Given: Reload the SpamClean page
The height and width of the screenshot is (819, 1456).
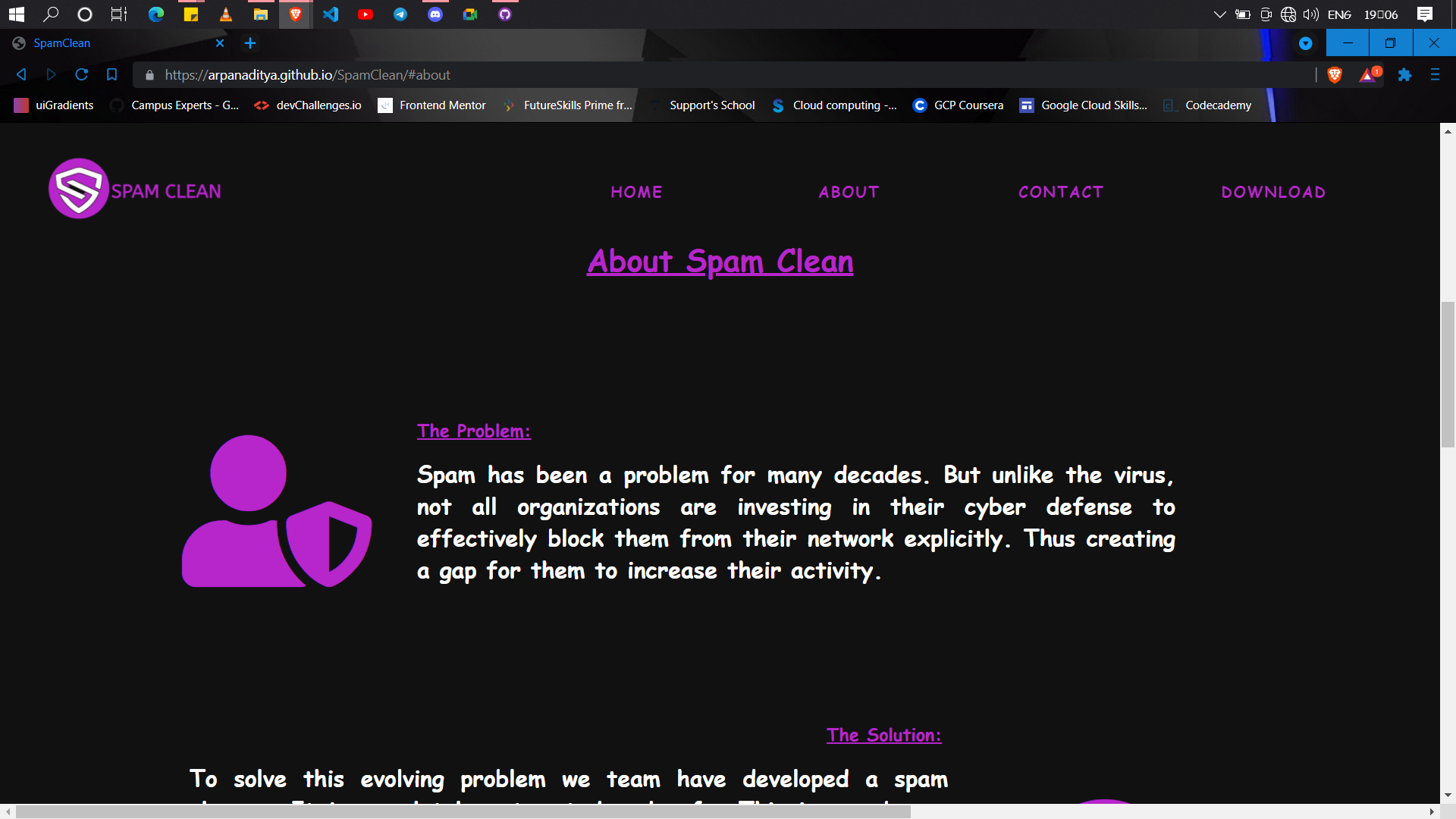Looking at the screenshot, I should (x=81, y=74).
